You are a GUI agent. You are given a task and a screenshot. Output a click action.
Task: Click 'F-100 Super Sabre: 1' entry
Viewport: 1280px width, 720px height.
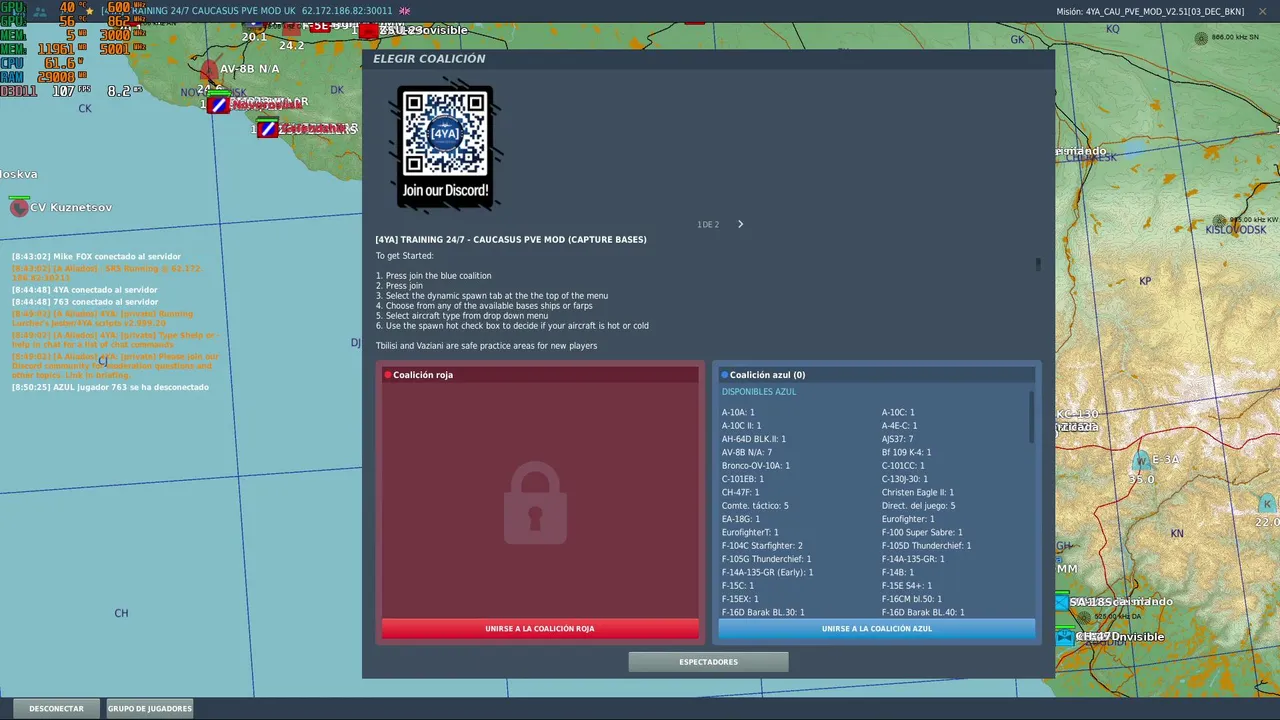[x=922, y=533]
